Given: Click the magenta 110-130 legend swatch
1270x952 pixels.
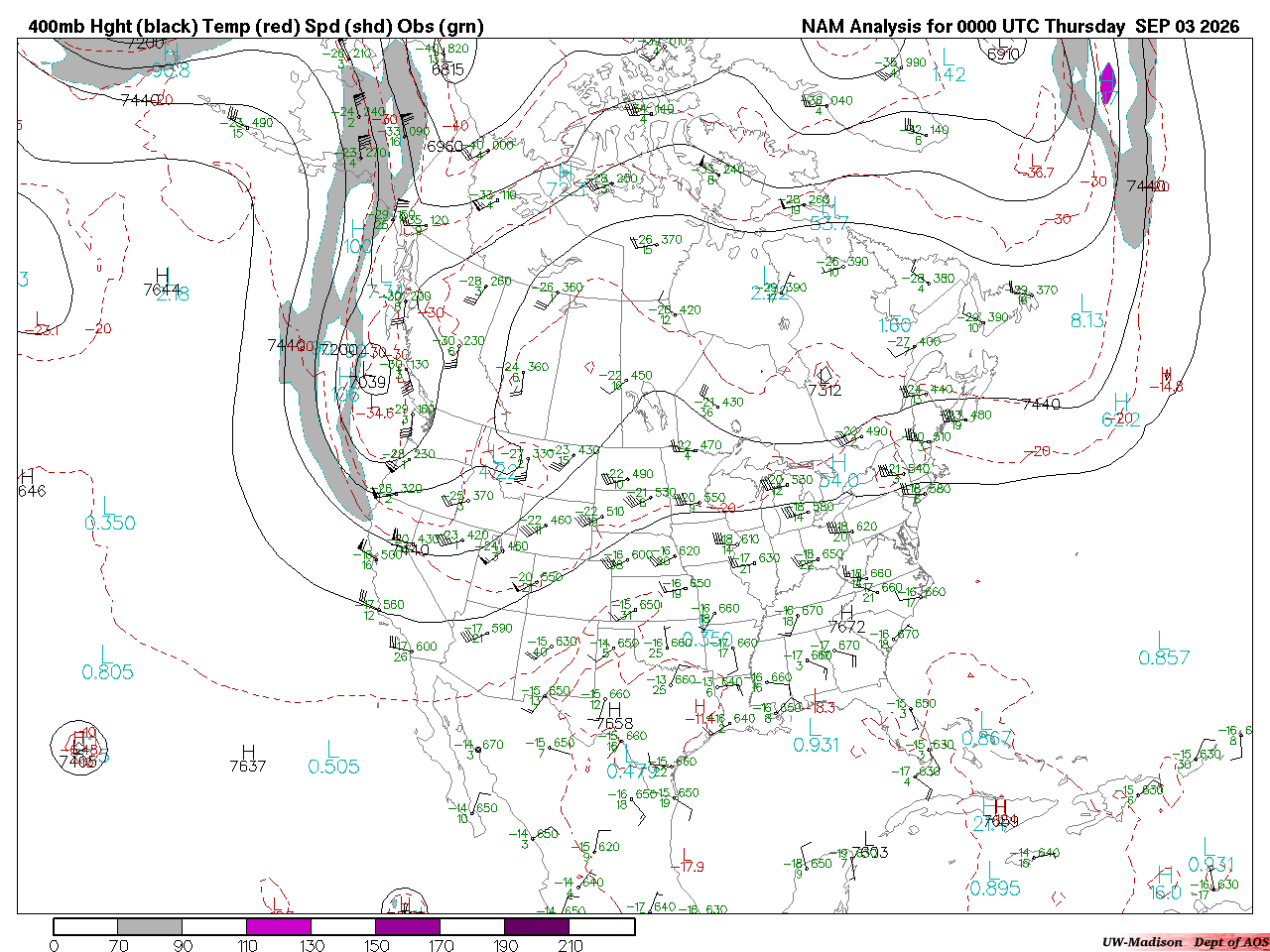Looking at the screenshot, I should (279, 927).
